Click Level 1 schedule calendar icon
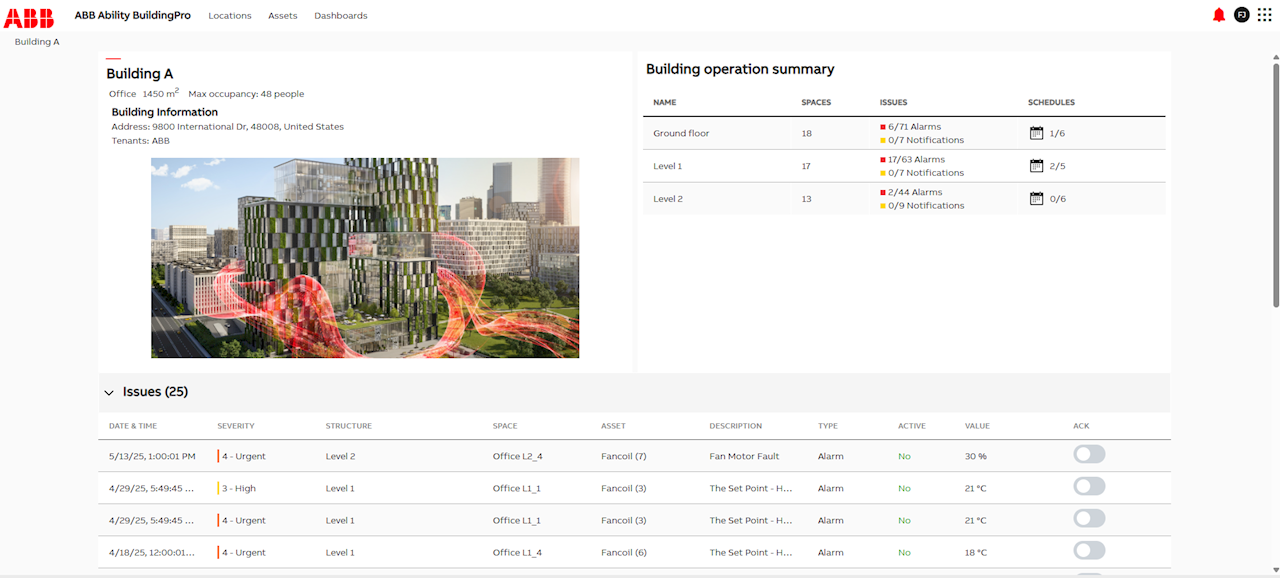 [x=1036, y=166]
